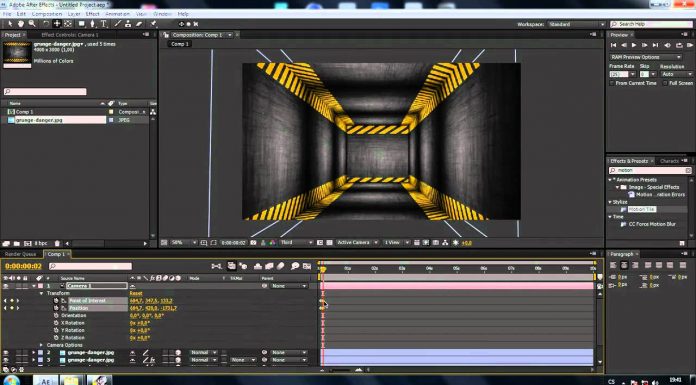Click in the Search Help field
This screenshot has height=385, width=696.
[652, 24]
